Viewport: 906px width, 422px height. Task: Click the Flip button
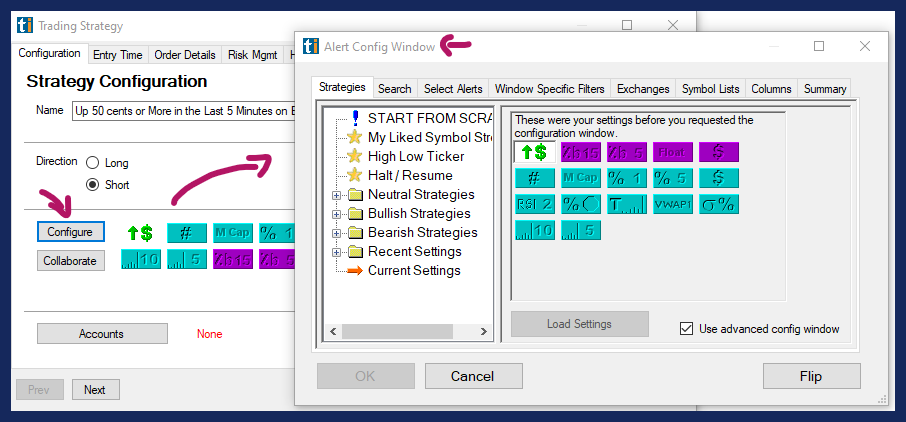tap(810, 376)
